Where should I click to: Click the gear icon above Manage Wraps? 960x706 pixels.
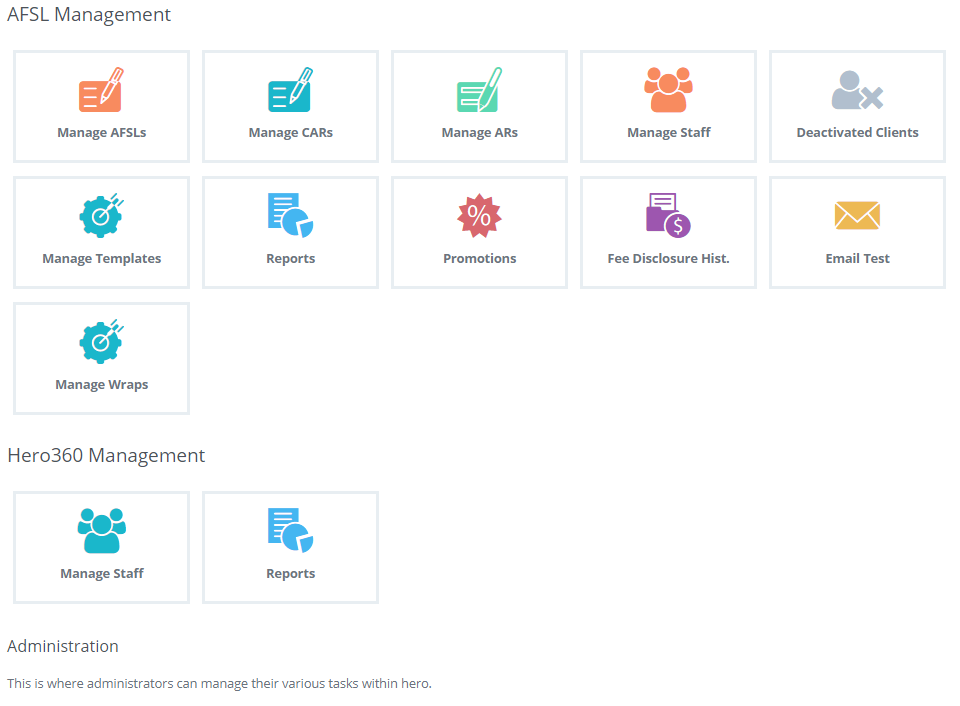coord(101,340)
